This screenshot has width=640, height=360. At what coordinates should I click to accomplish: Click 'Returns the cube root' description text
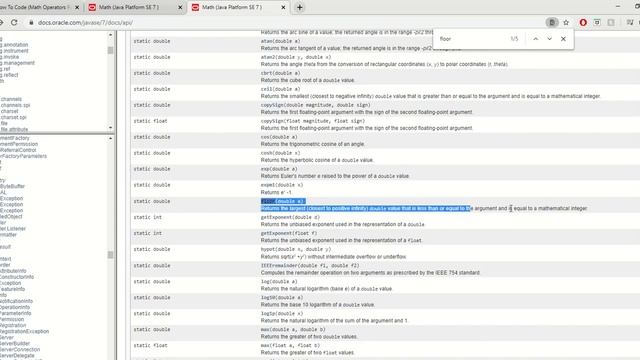point(307,80)
